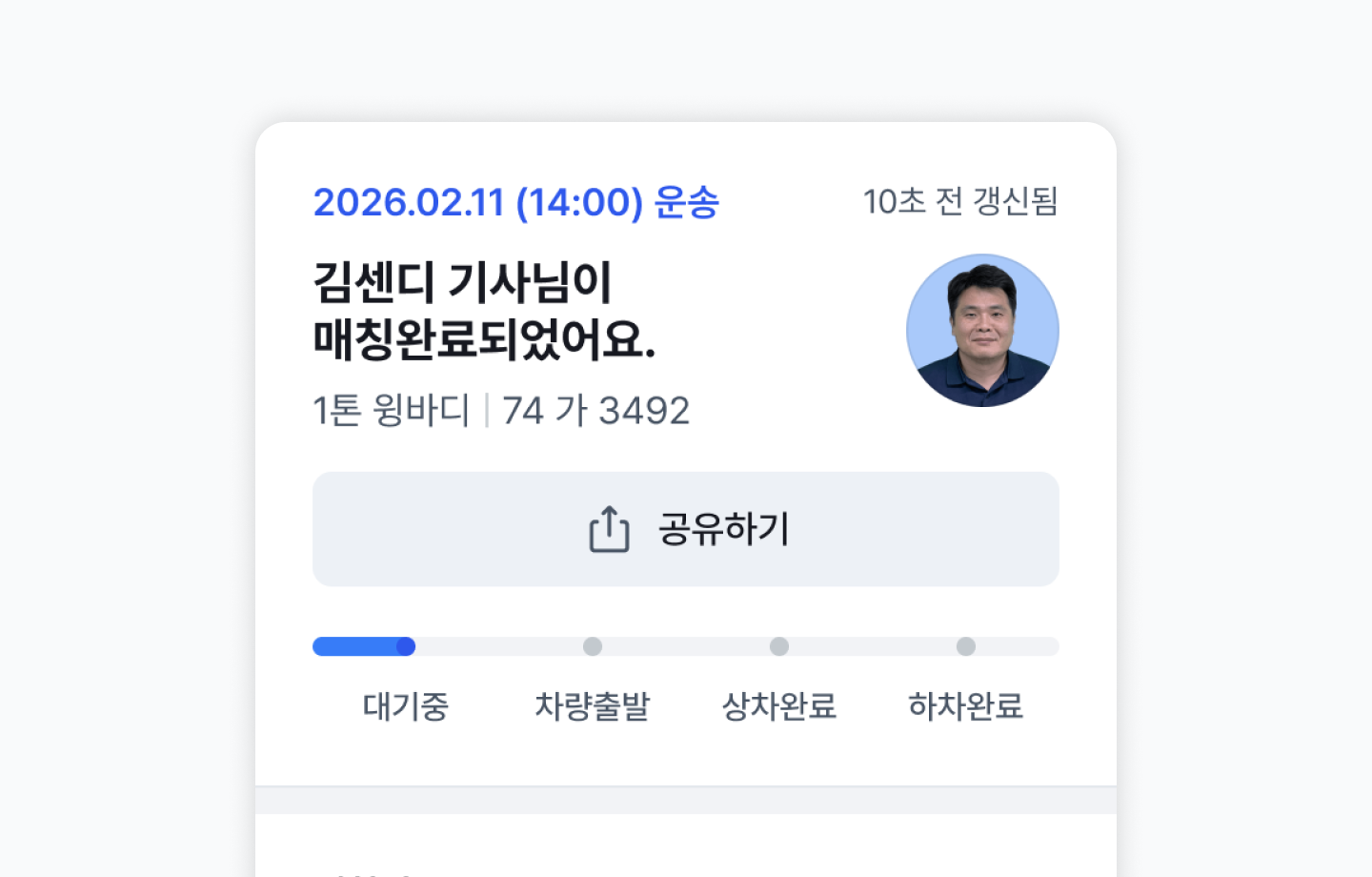The height and width of the screenshot is (877, 1372).
Task: Click the 2026.02.11 (14:00) 운송 date heading
Action: [515, 202]
